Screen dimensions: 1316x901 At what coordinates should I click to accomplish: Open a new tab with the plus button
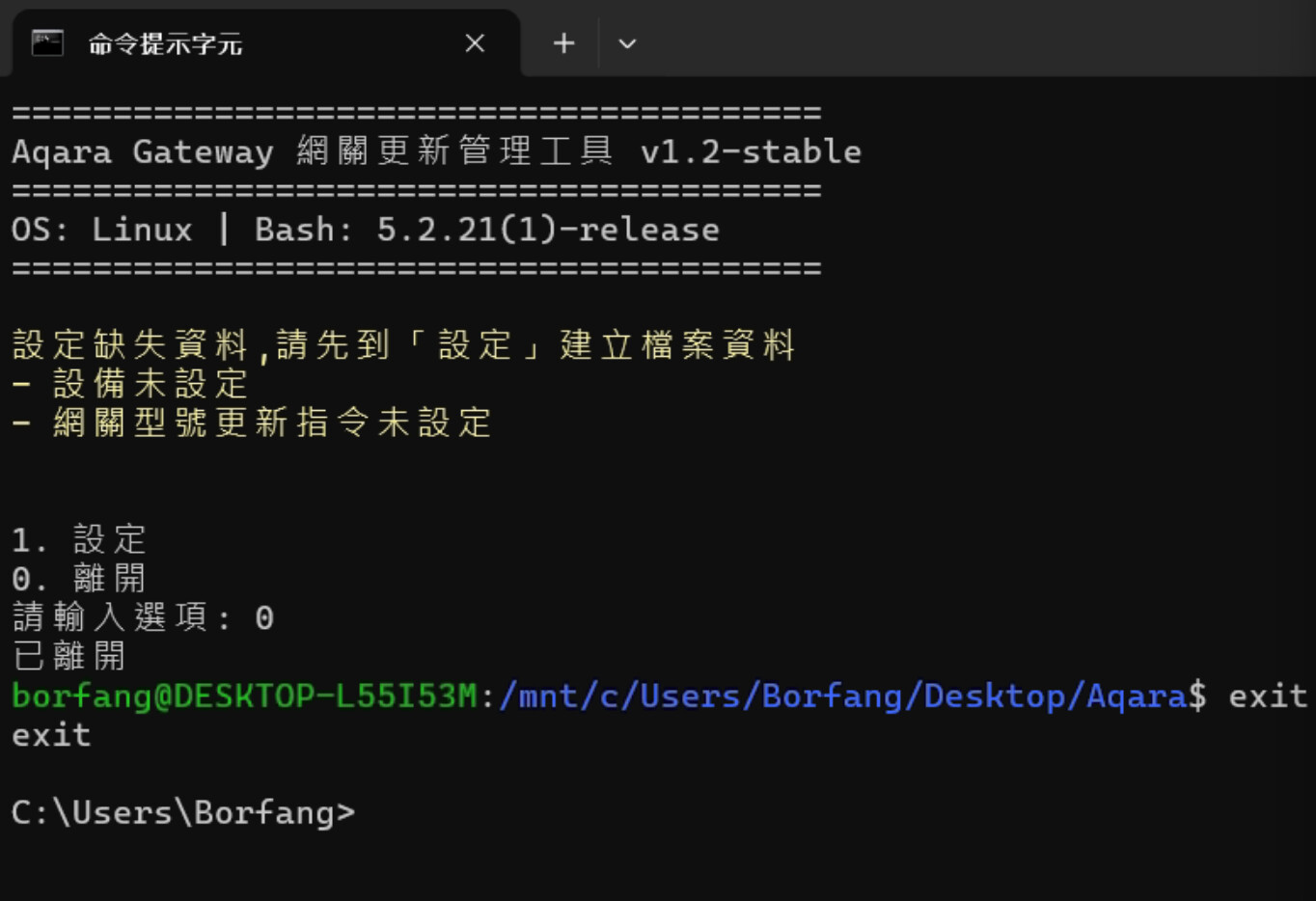[563, 43]
